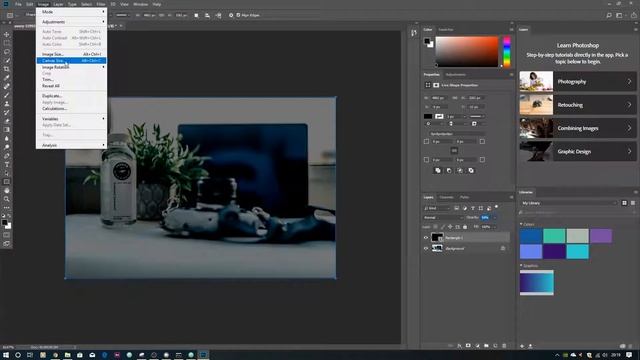The image size is (640, 360).
Task: Switch to the Swatches tab
Action: pyautogui.click(x=446, y=29)
